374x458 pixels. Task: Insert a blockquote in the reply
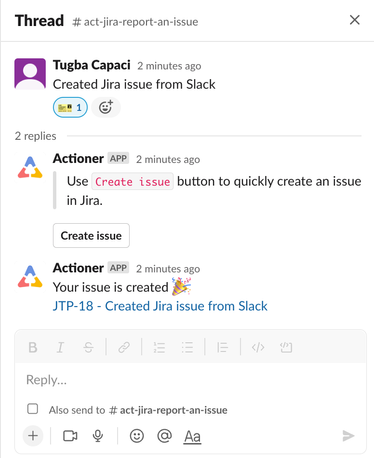pyautogui.click(x=222, y=348)
